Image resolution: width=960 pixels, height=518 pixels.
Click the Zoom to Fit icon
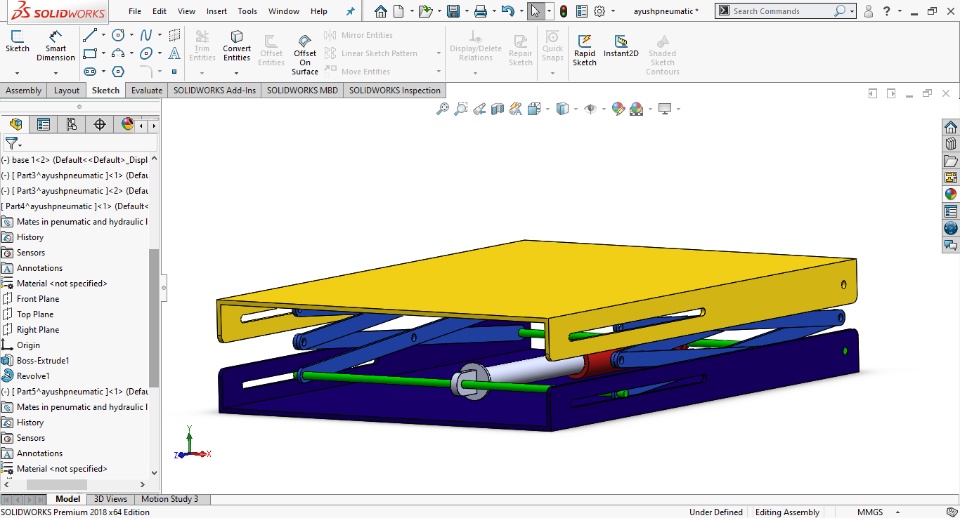442,109
